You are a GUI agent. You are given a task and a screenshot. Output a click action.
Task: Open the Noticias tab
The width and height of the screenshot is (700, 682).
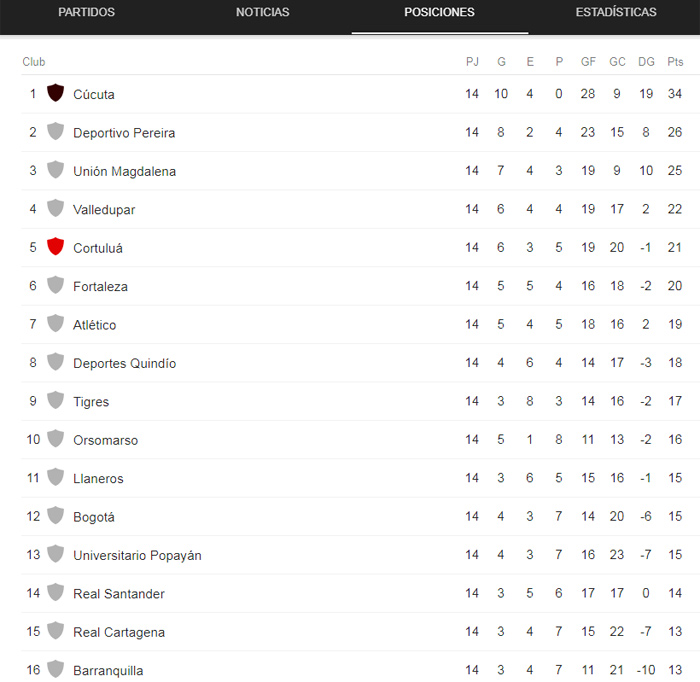click(263, 13)
